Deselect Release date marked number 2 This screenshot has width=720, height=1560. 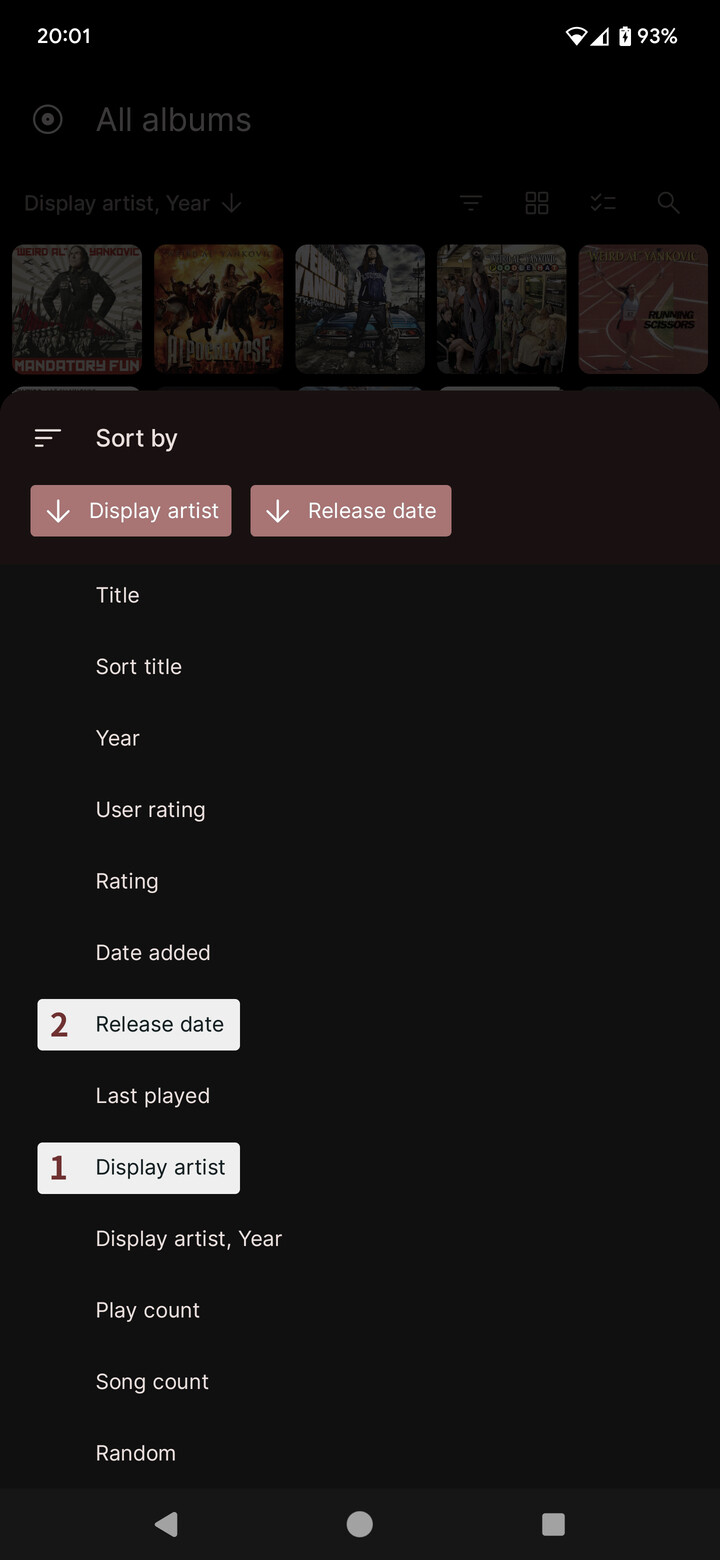coord(139,1025)
